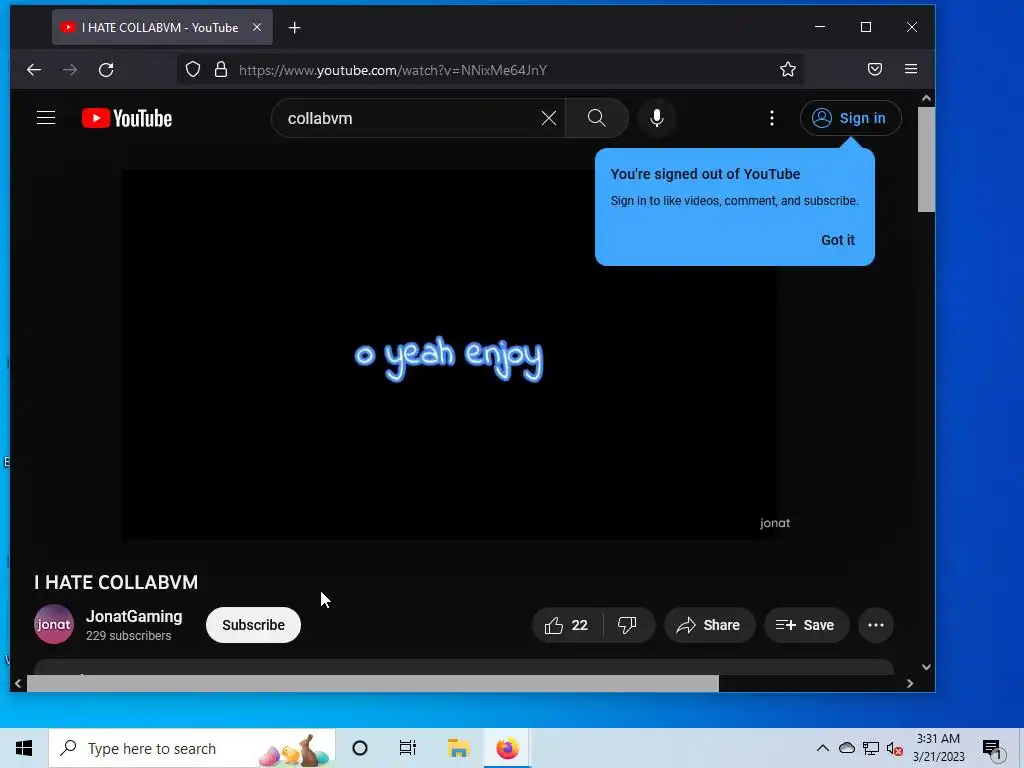The height and width of the screenshot is (768, 1024).
Task: Close the I HATE COLLABVM tab
Action: tap(257, 27)
